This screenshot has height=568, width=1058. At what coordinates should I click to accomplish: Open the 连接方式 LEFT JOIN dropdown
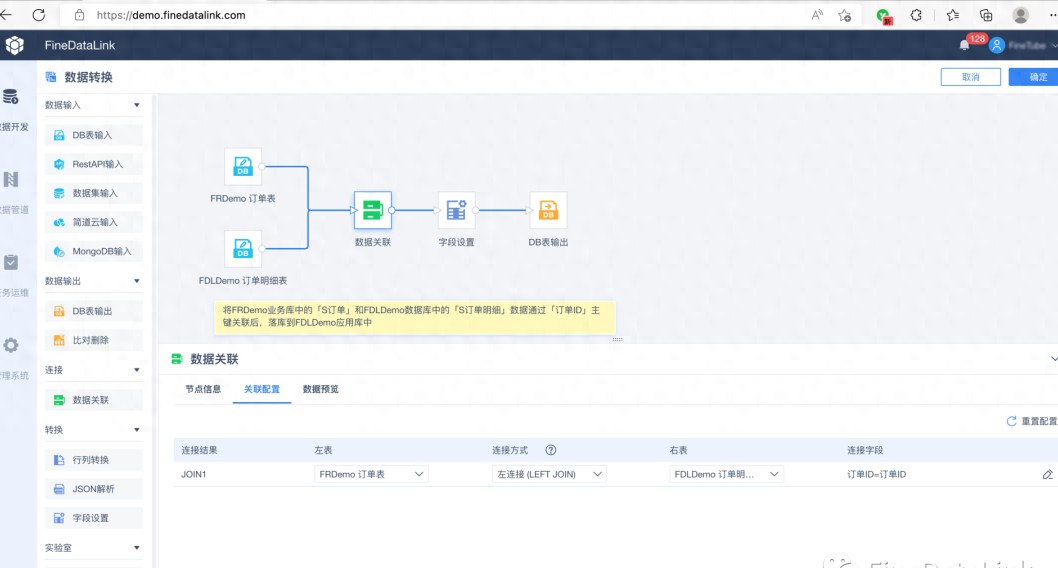[549, 474]
